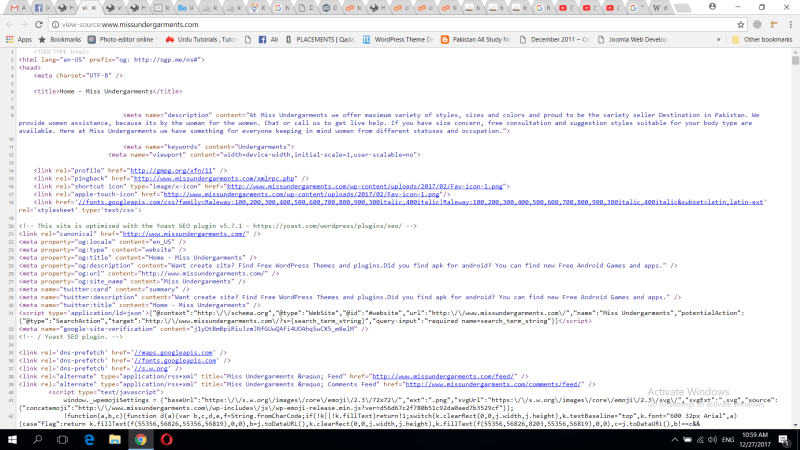The height and width of the screenshot is (450, 800).
Task: Click the vertical scrollbar thumb
Action: click(795, 60)
